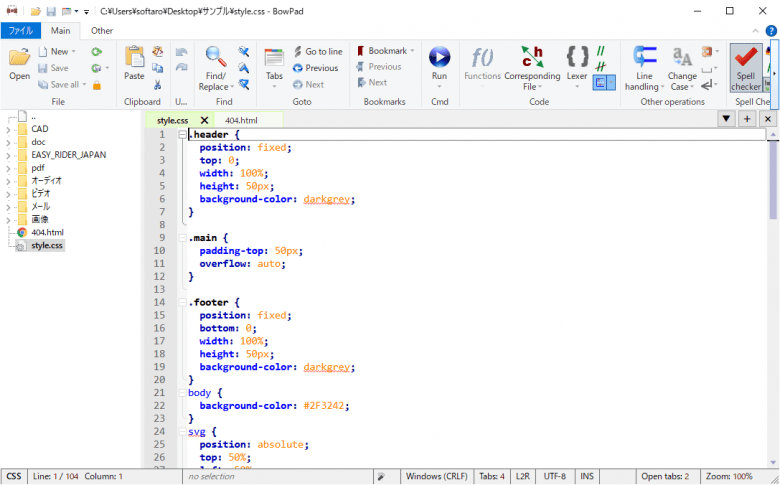The image size is (780, 485).
Task: Select the style.css document tab
Action: pyautogui.click(x=173, y=120)
